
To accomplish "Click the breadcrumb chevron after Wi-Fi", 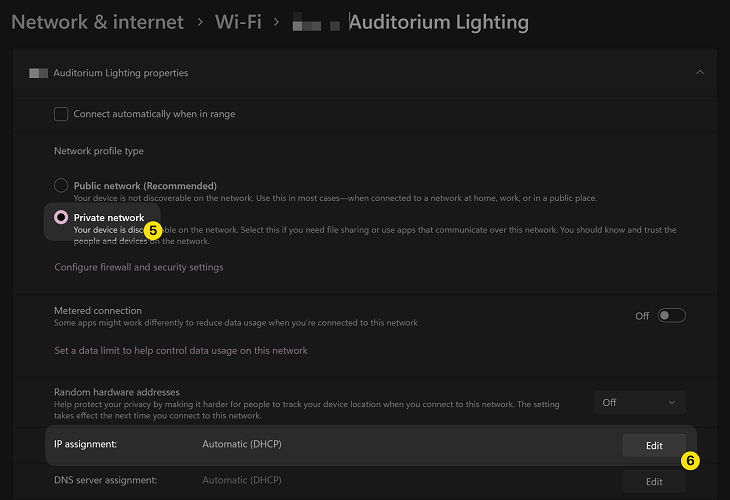I will [274, 22].
